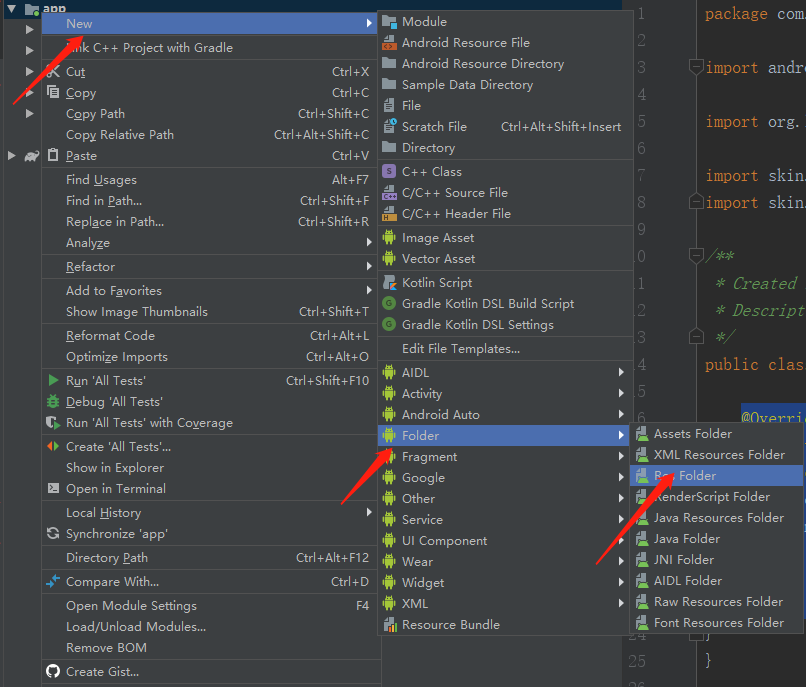Click the Synchronize 'app' refresh icon
This screenshot has height=687, width=806.
pos(53,533)
